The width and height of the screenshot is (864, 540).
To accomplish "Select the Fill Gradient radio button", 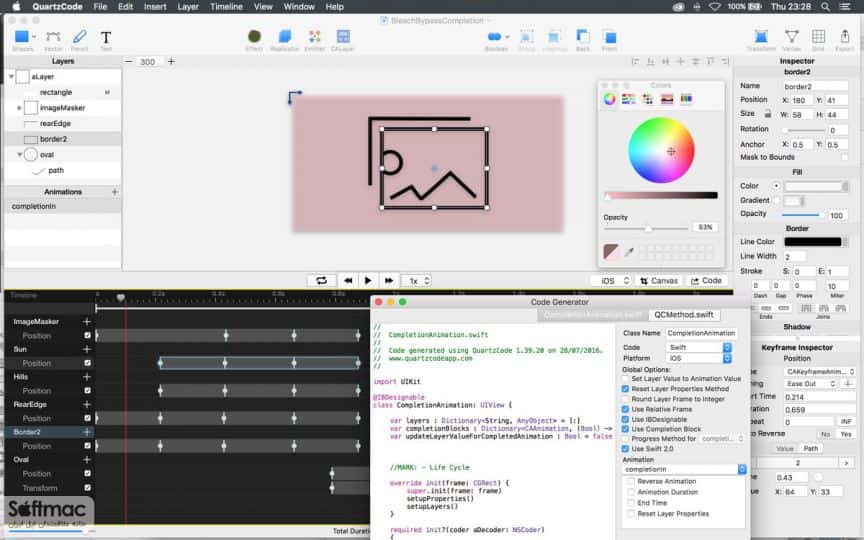I will click(776, 200).
